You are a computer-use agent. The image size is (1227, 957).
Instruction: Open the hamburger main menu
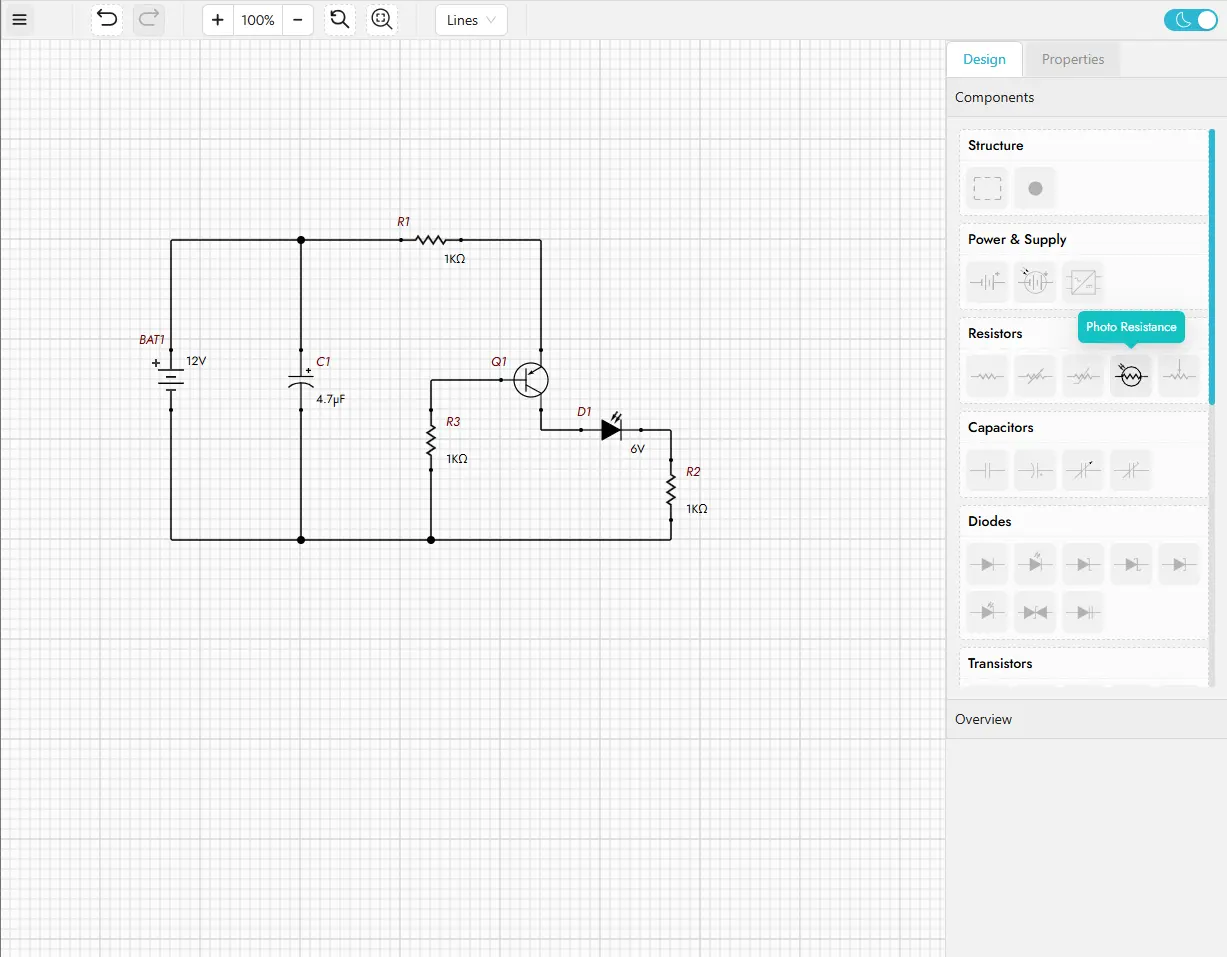19,20
